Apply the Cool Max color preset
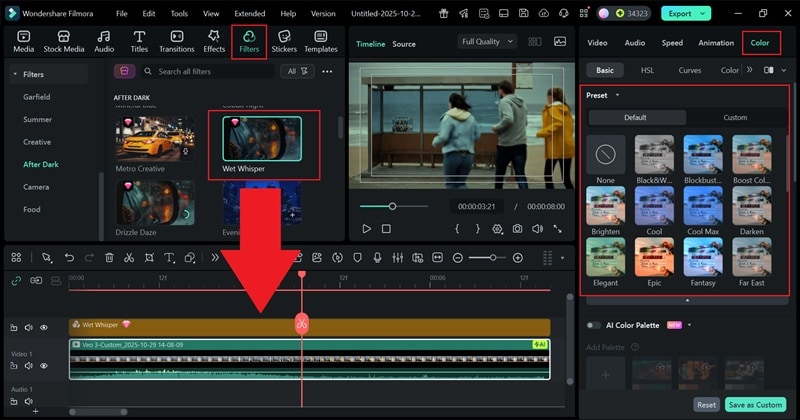This screenshot has width=800, height=420. pyautogui.click(x=703, y=210)
